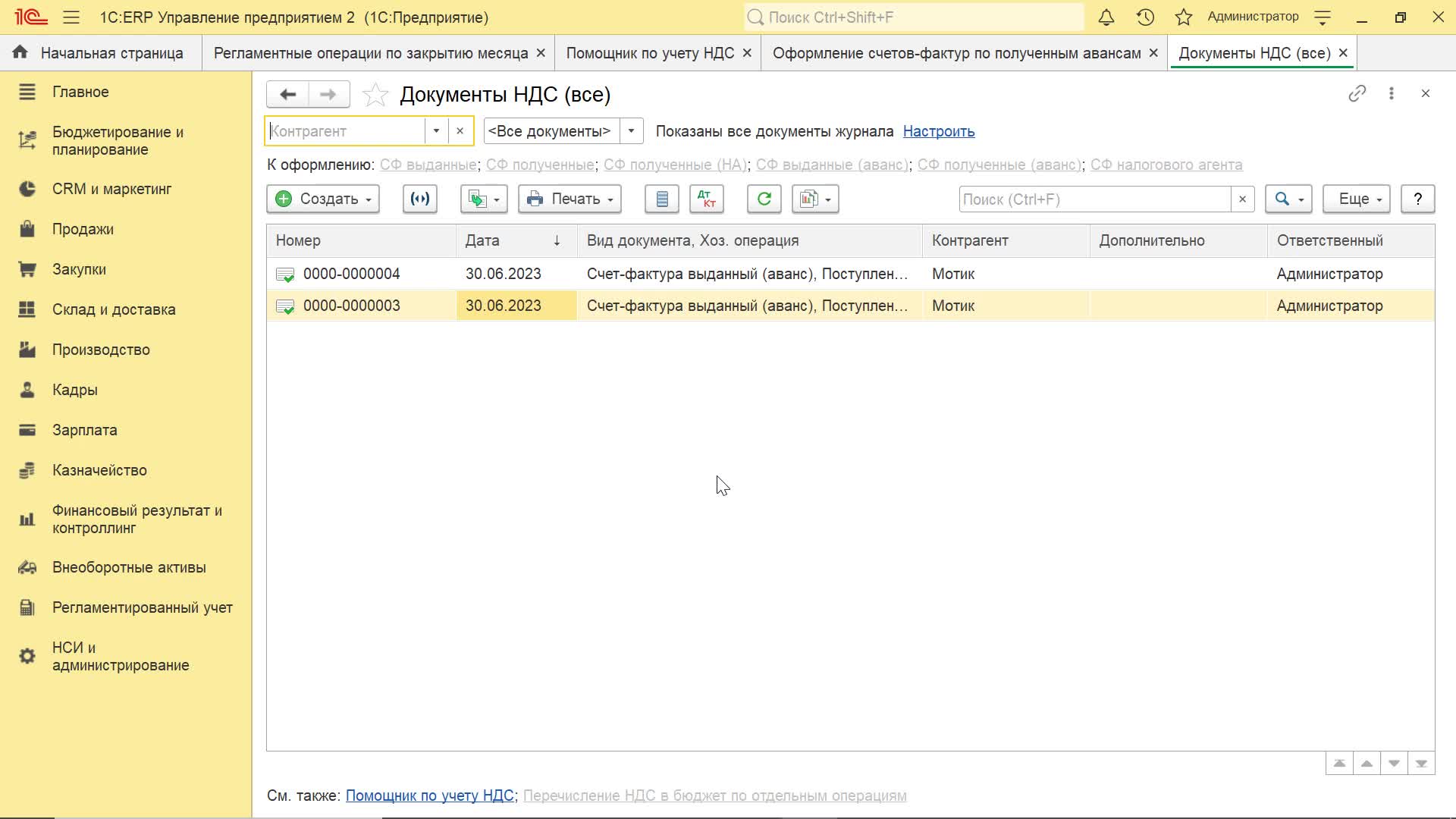Clear the Контрагент filter field
The image size is (1456, 819).
click(x=460, y=130)
